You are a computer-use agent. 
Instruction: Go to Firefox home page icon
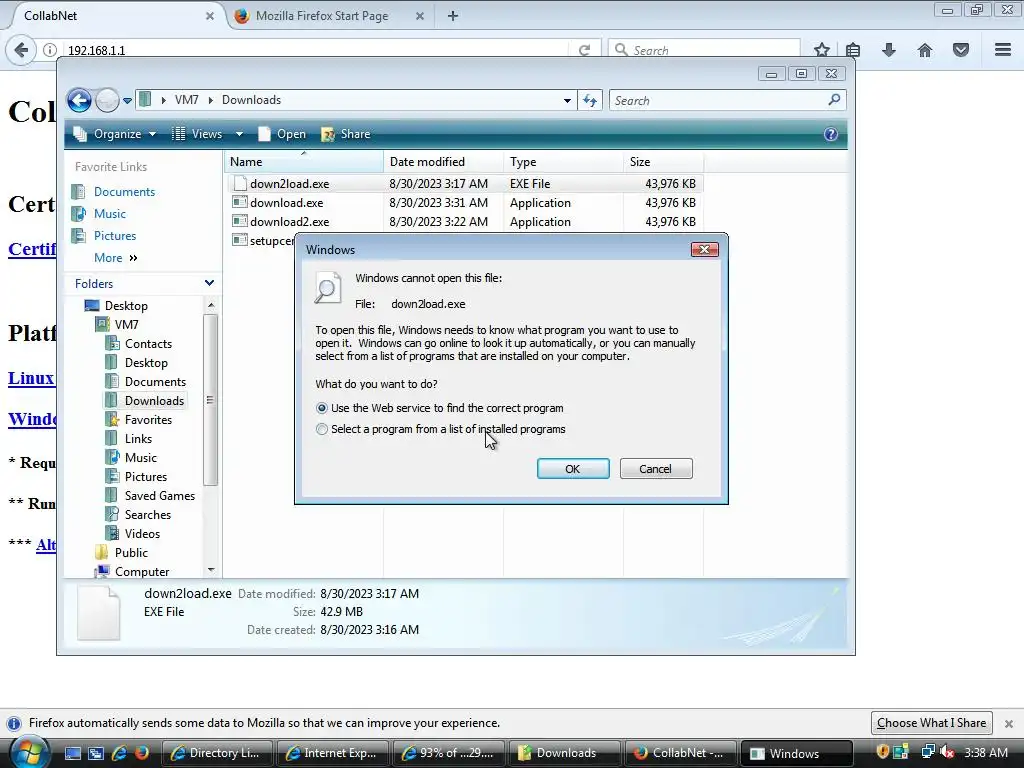[x=925, y=50]
